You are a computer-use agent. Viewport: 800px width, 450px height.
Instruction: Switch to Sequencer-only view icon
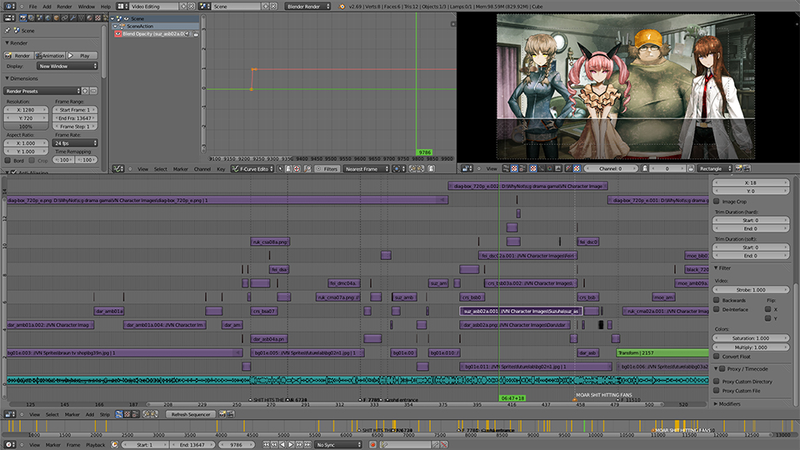coord(119,414)
